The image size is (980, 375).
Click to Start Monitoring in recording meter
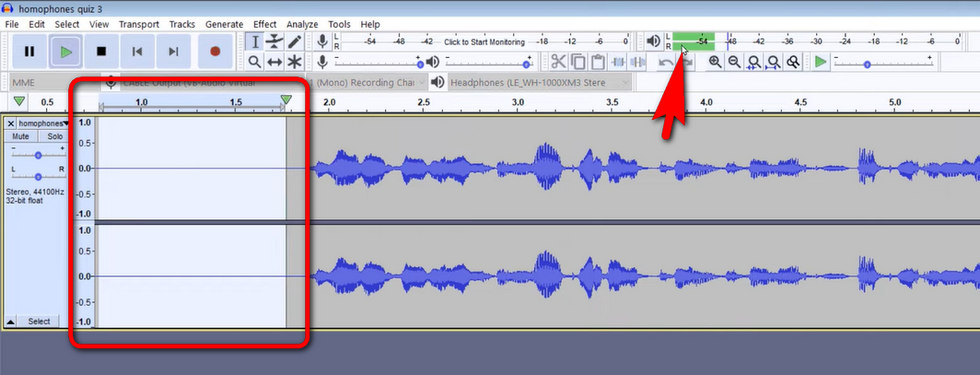pos(484,42)
